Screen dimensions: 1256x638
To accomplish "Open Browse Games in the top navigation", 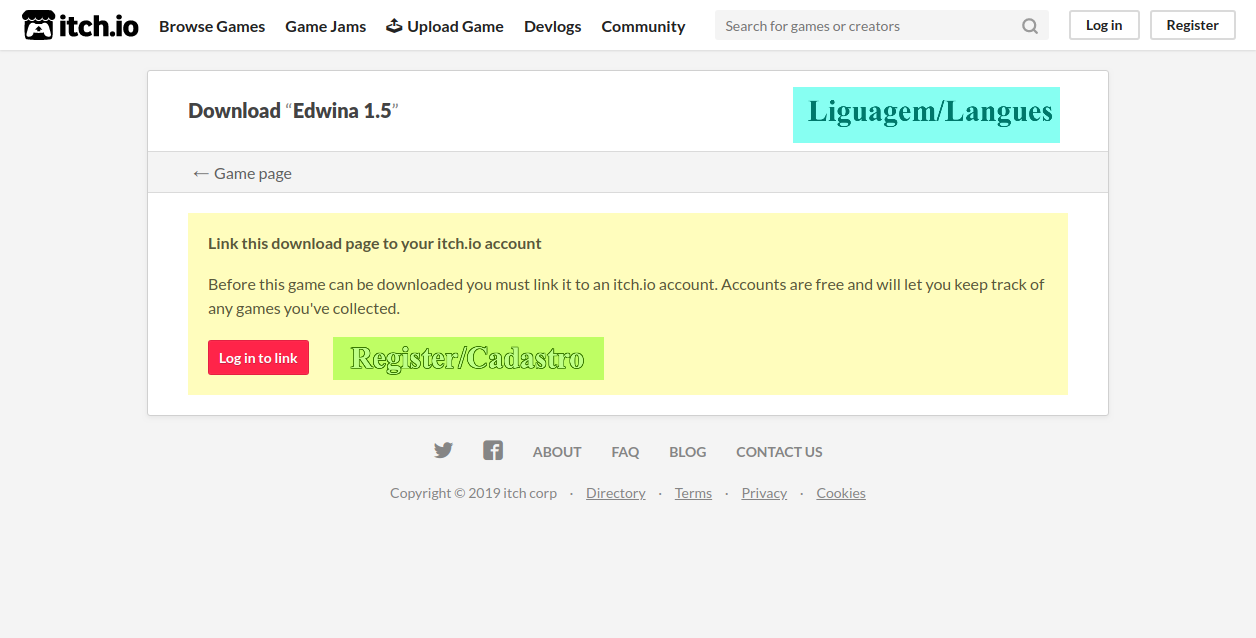I will pyautogui.click(x=212, y=26).
